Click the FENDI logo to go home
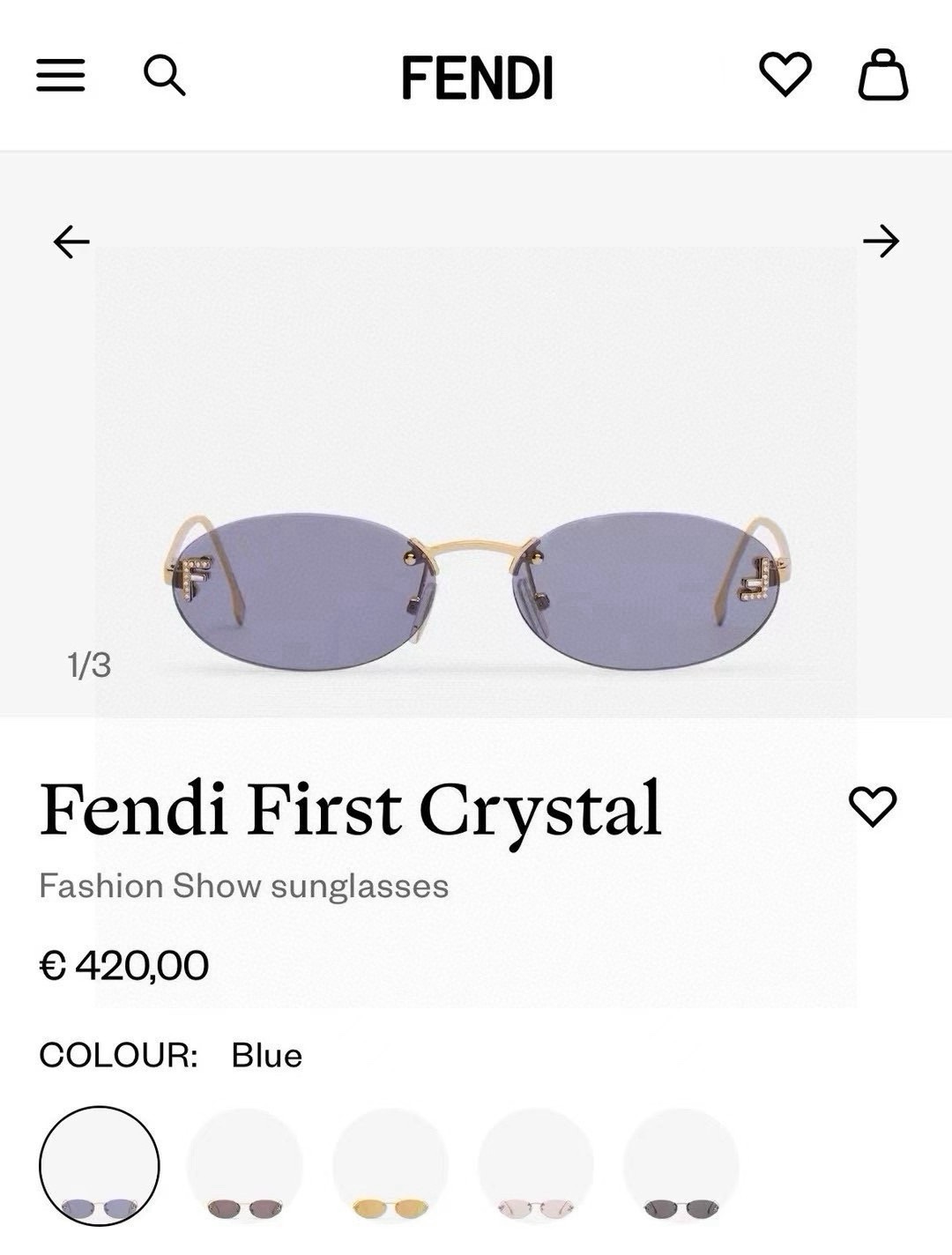This screenshot has width=952, height=1255. (x=477, y=78)
